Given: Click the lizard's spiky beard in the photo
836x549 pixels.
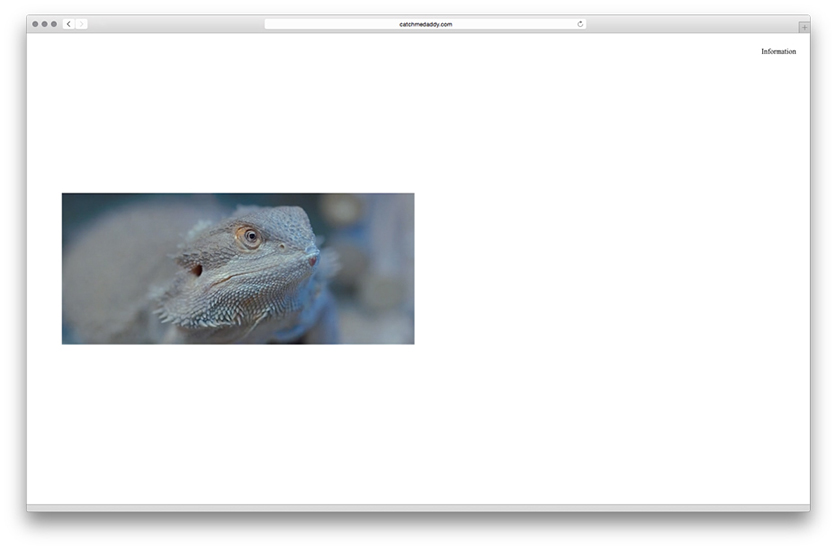Looking at the screenshot, I should [x=225, y=312].
